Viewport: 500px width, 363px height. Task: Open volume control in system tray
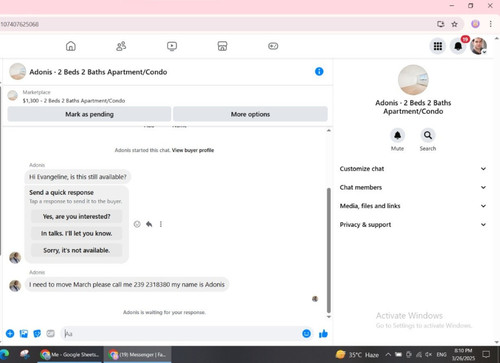[429, 355]
